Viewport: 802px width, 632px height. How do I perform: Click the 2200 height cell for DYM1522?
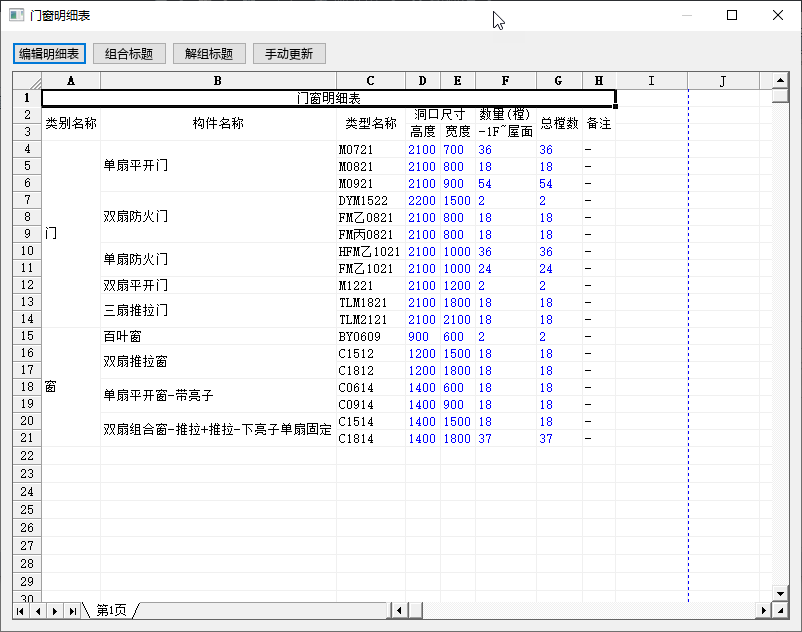422,200
